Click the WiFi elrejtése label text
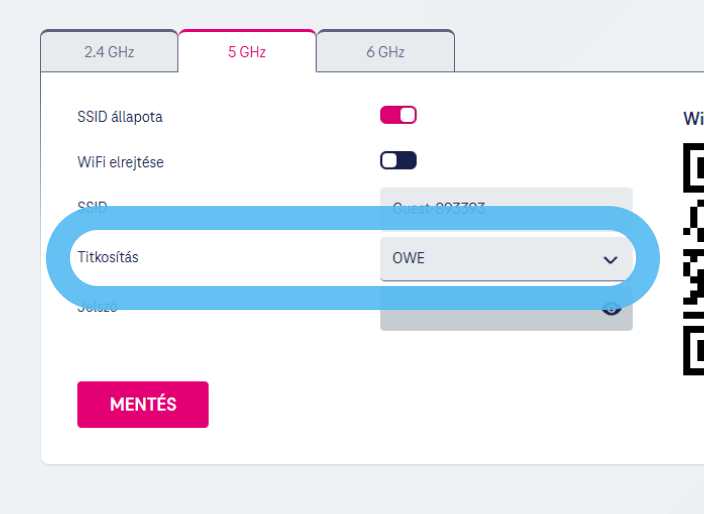The height and width of the screenshot is (514, 704). [x=120, y=162]
